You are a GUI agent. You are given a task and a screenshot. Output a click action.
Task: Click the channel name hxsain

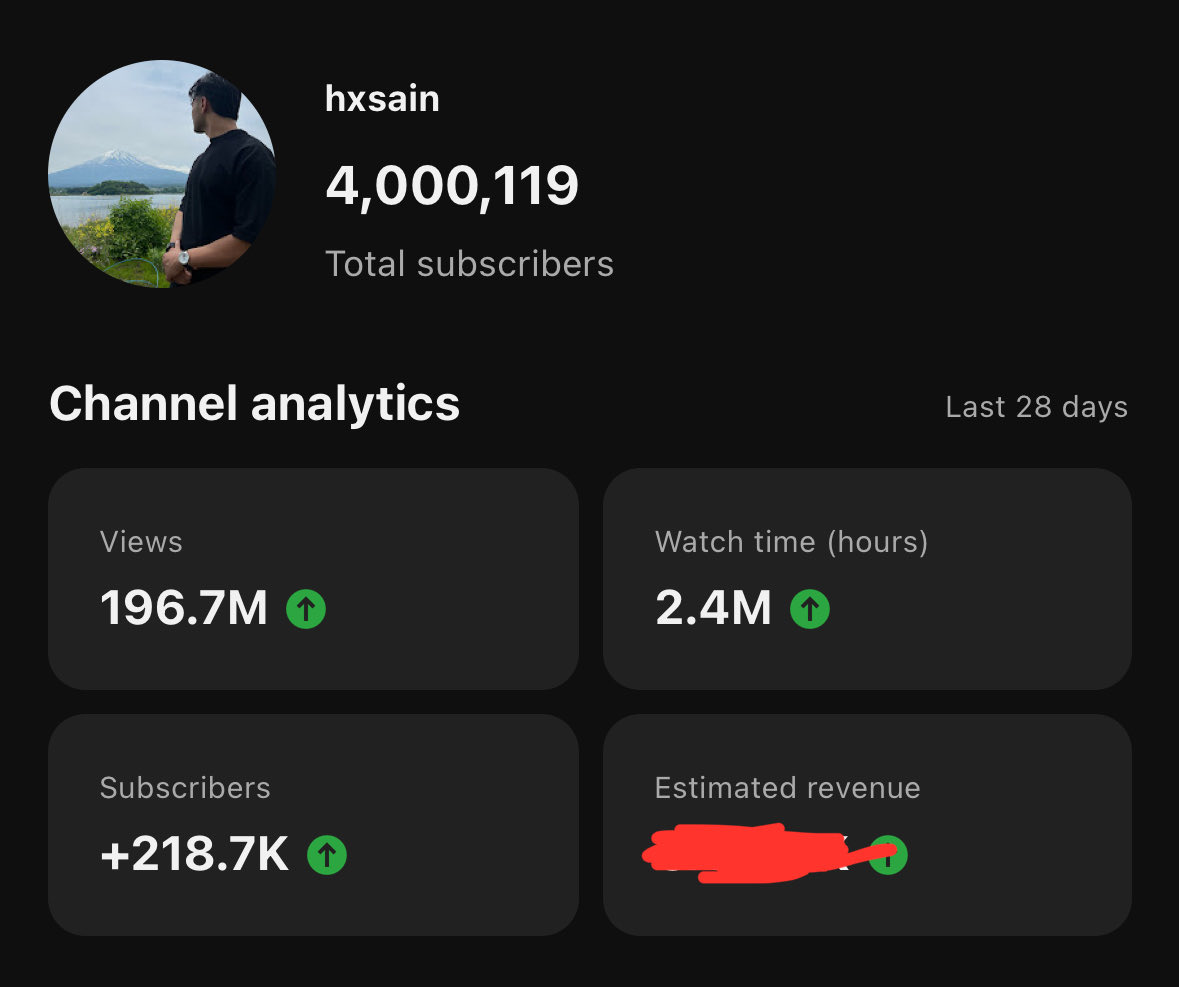coord(382,98)
